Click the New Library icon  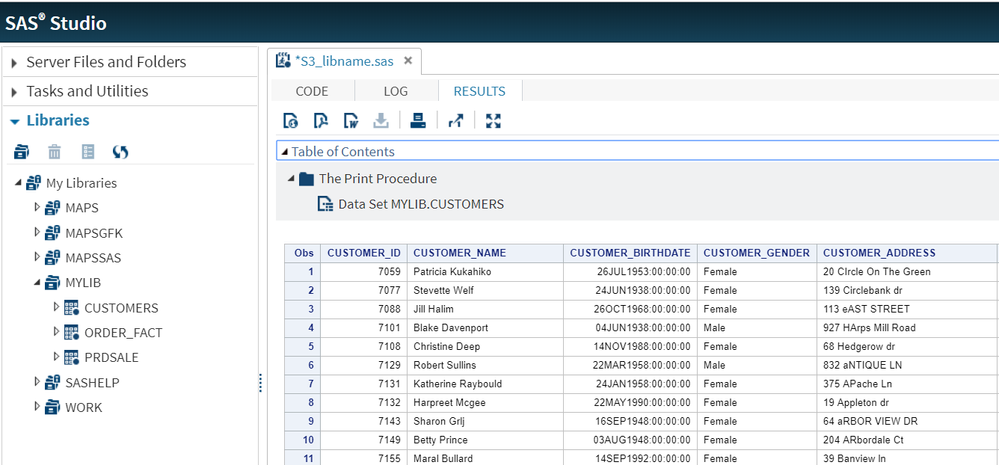[21, 152]
